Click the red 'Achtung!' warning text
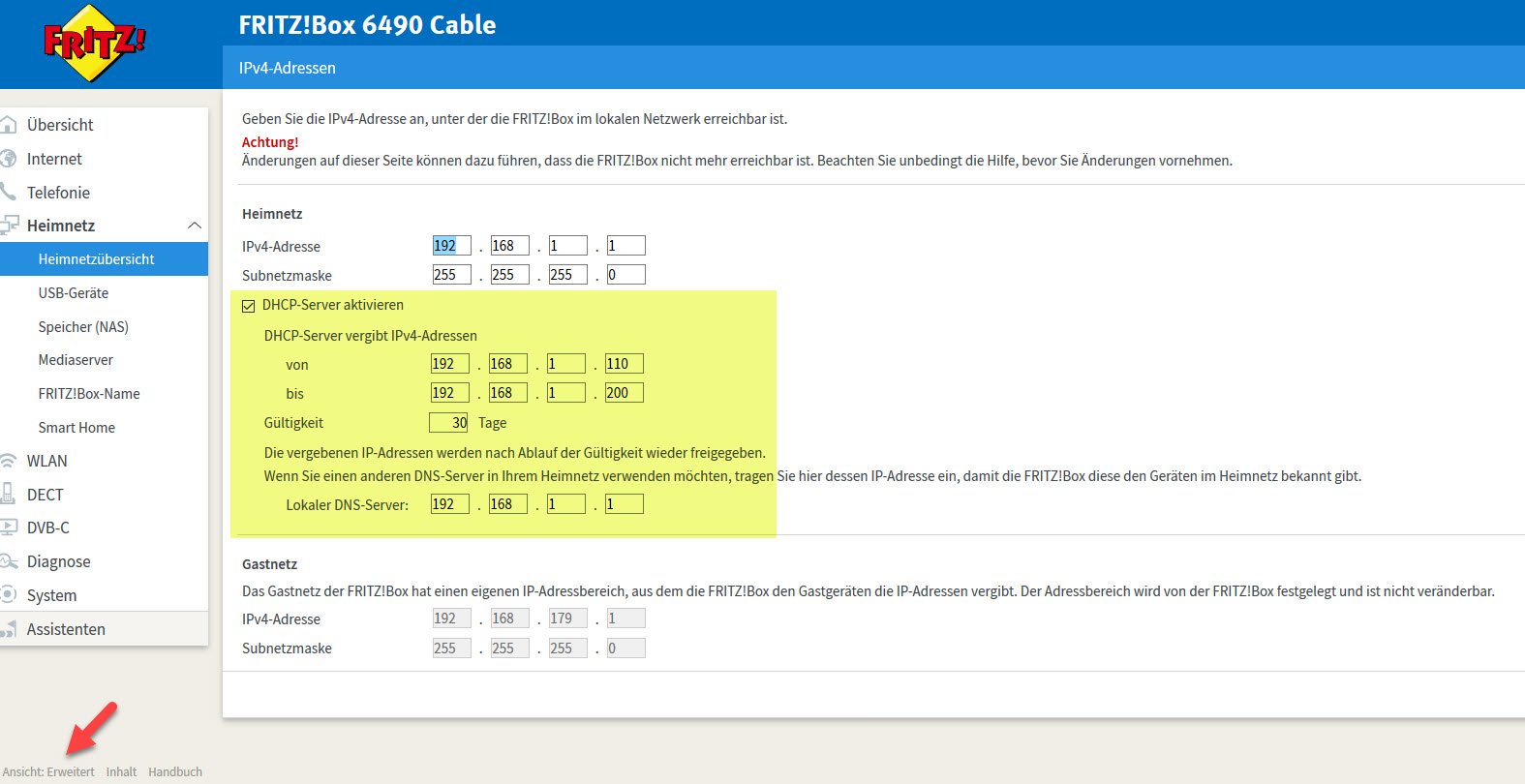 [x=270, y=142]
